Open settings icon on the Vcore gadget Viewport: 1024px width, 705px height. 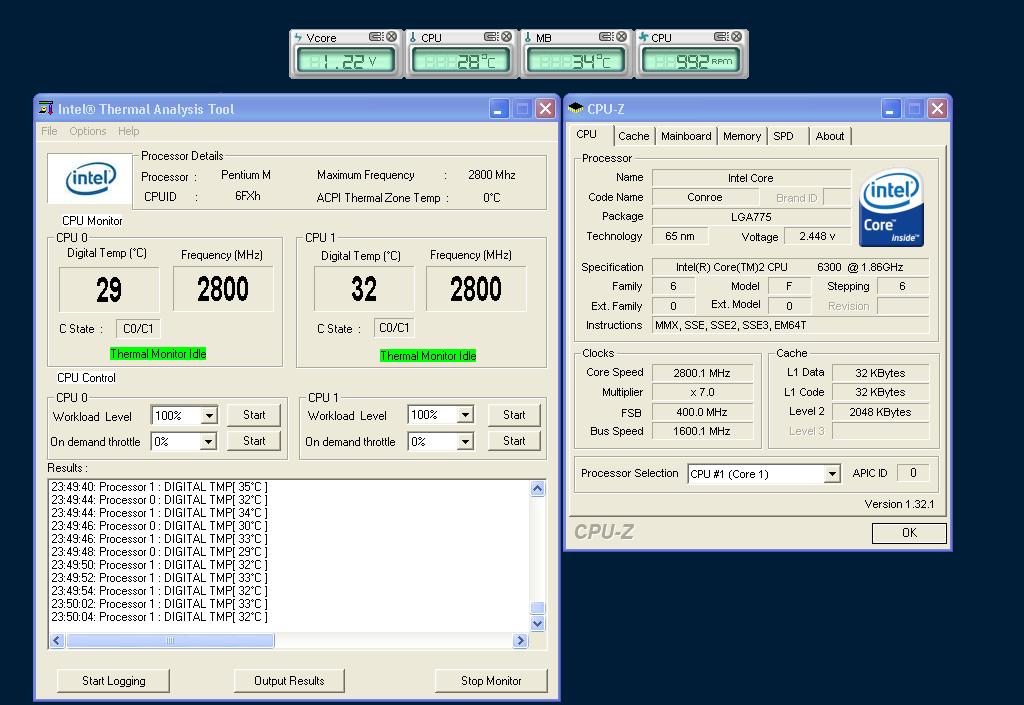[376, 37]
